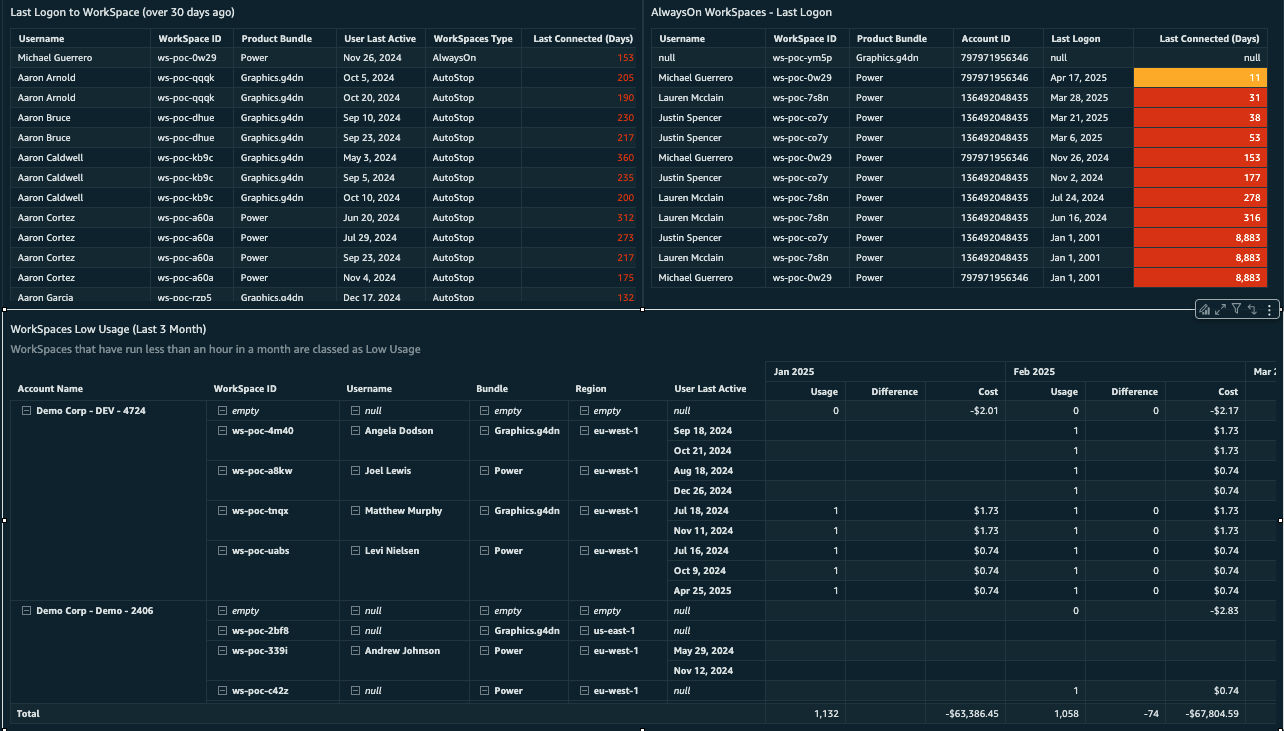This screenshot has width=1284, height=731.
Task: Click the User Last Active header in Low Usage
Action: pyautogui.click(x=710, y=389)
